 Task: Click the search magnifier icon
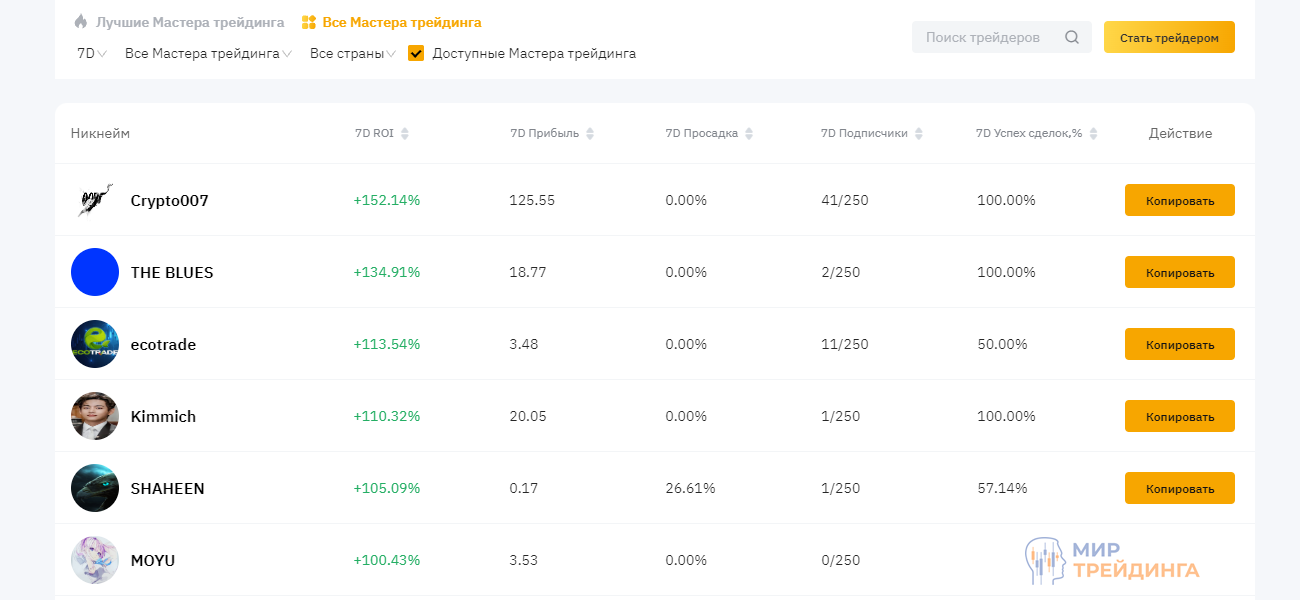[1072, 38]
